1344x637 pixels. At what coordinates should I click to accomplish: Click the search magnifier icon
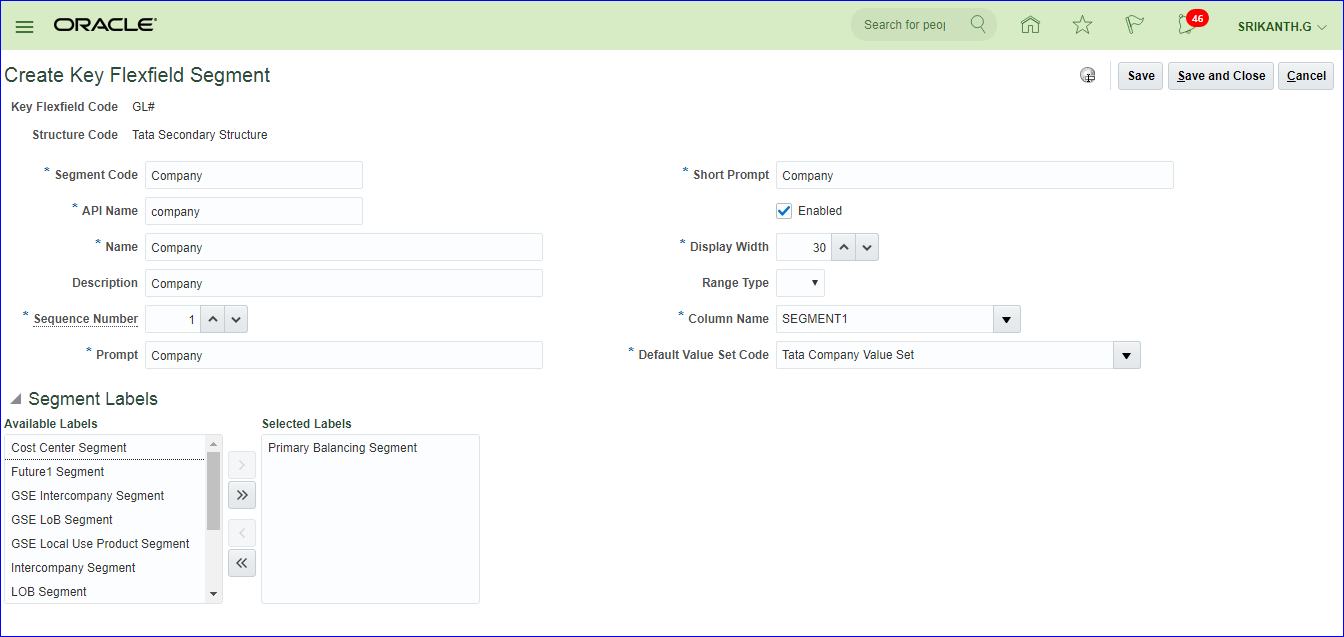[x=978, y=24]
